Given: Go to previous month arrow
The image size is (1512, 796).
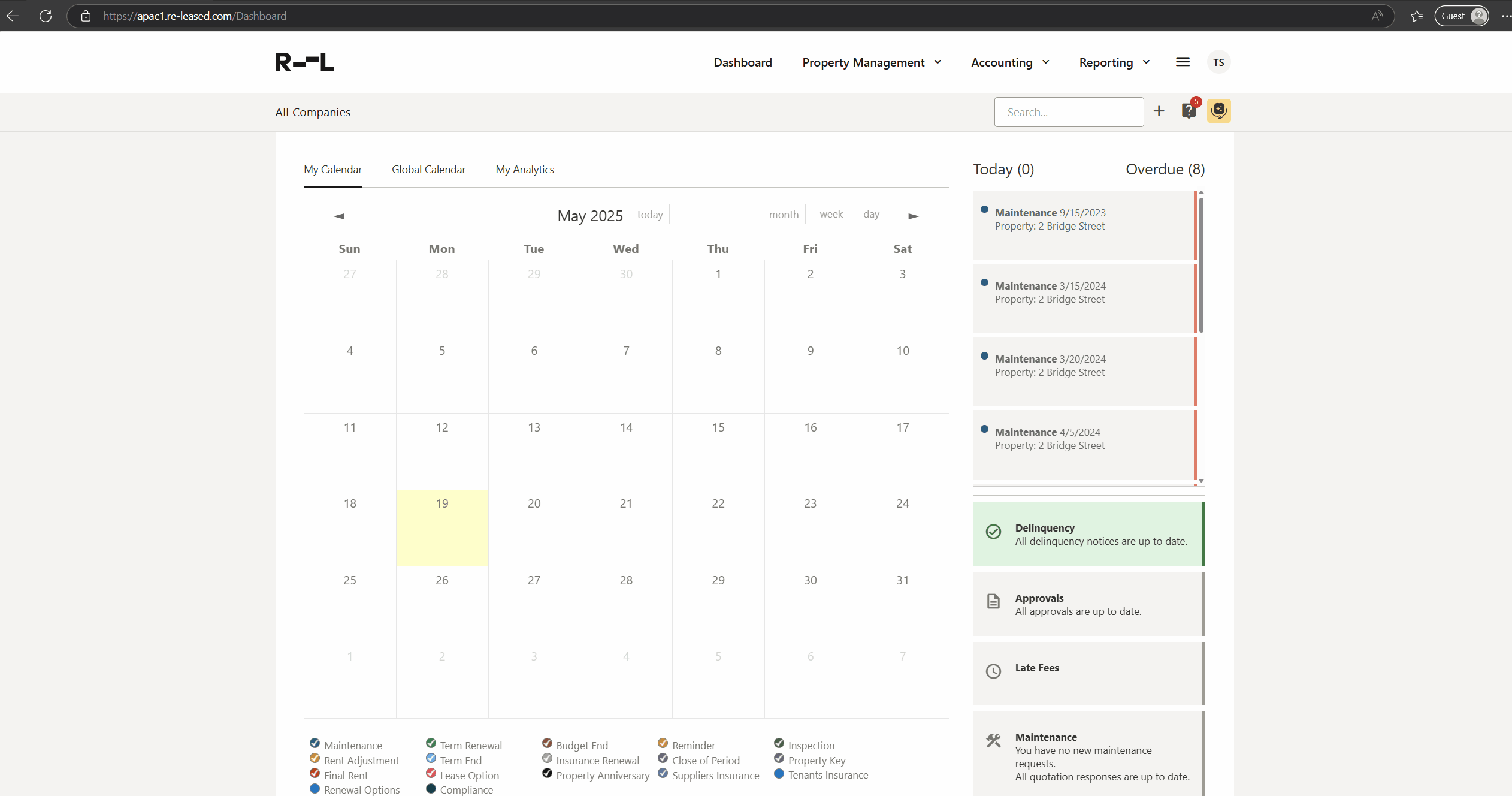Looking at the screenshot, I should coord(339,216).
